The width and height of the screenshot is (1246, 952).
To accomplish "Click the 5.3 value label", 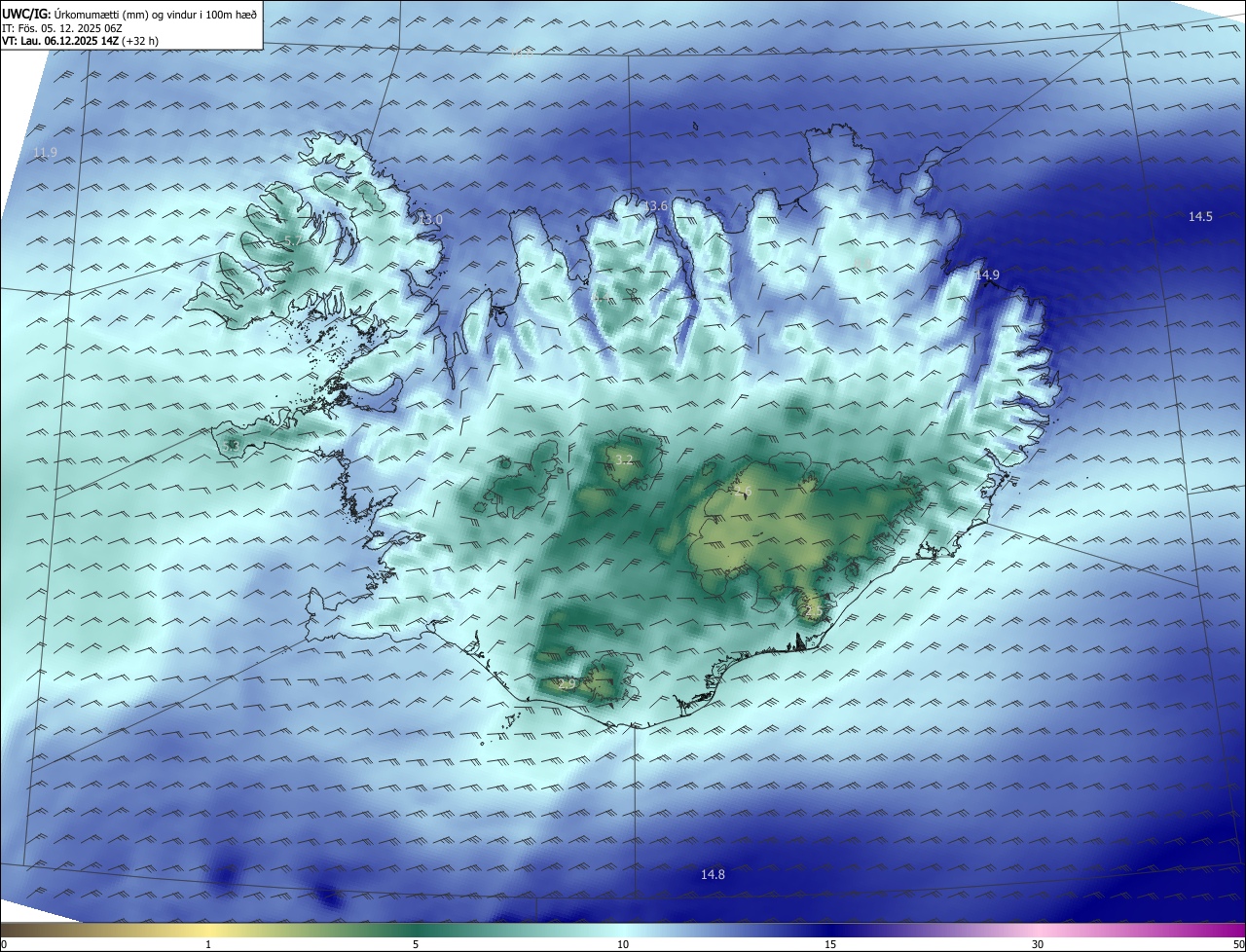I will click(231, 446).
